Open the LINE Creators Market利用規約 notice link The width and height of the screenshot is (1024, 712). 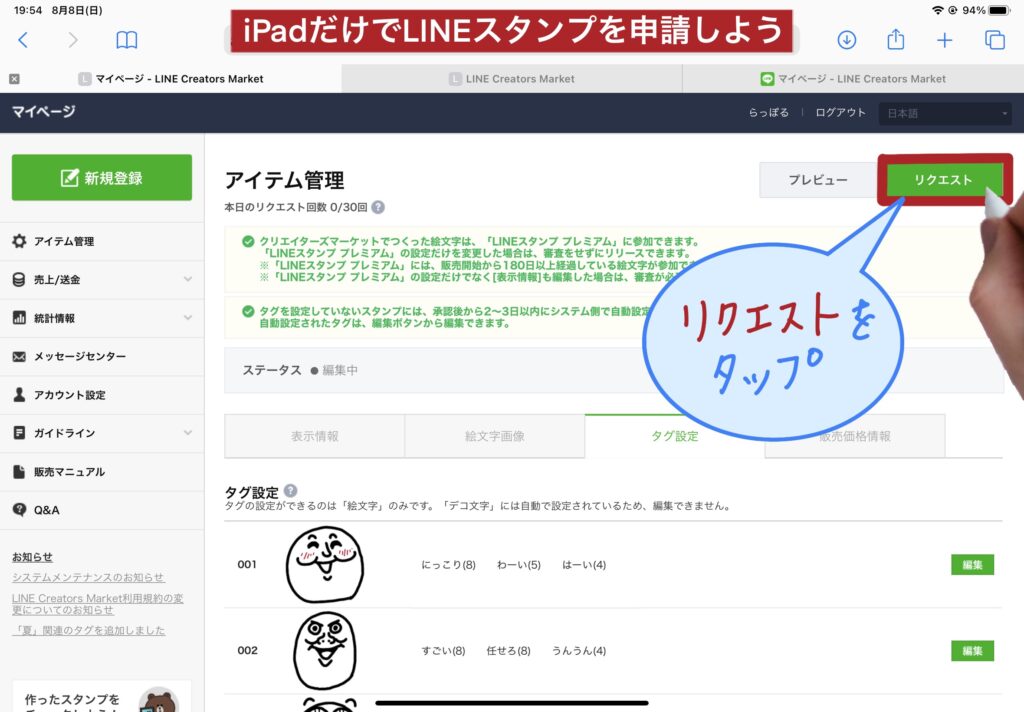click(97, 604)
